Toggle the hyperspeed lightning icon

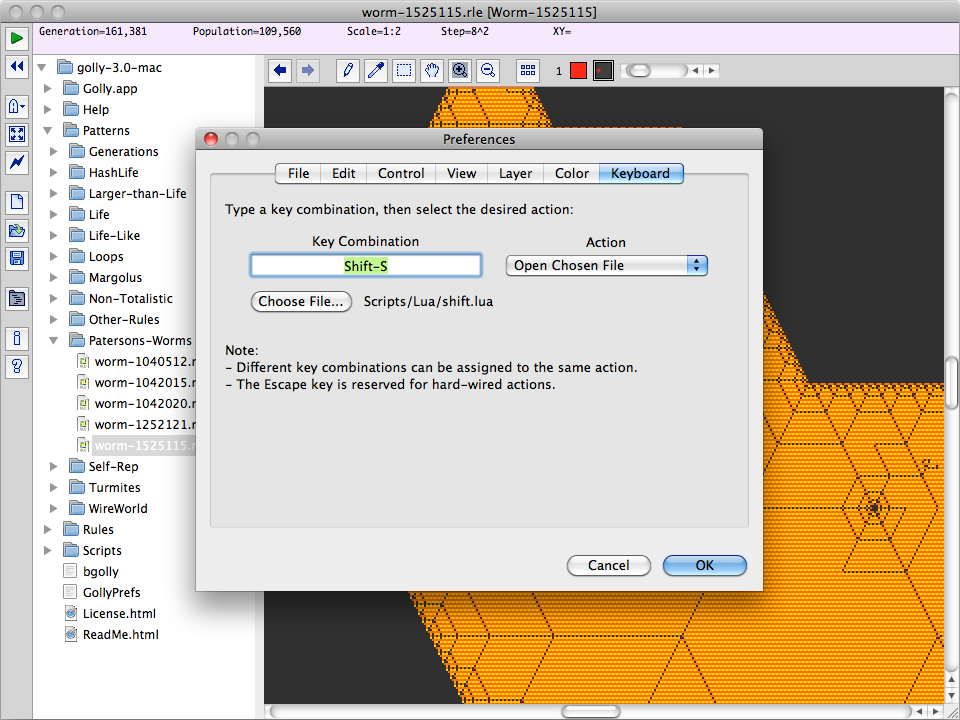pos(17,162)
